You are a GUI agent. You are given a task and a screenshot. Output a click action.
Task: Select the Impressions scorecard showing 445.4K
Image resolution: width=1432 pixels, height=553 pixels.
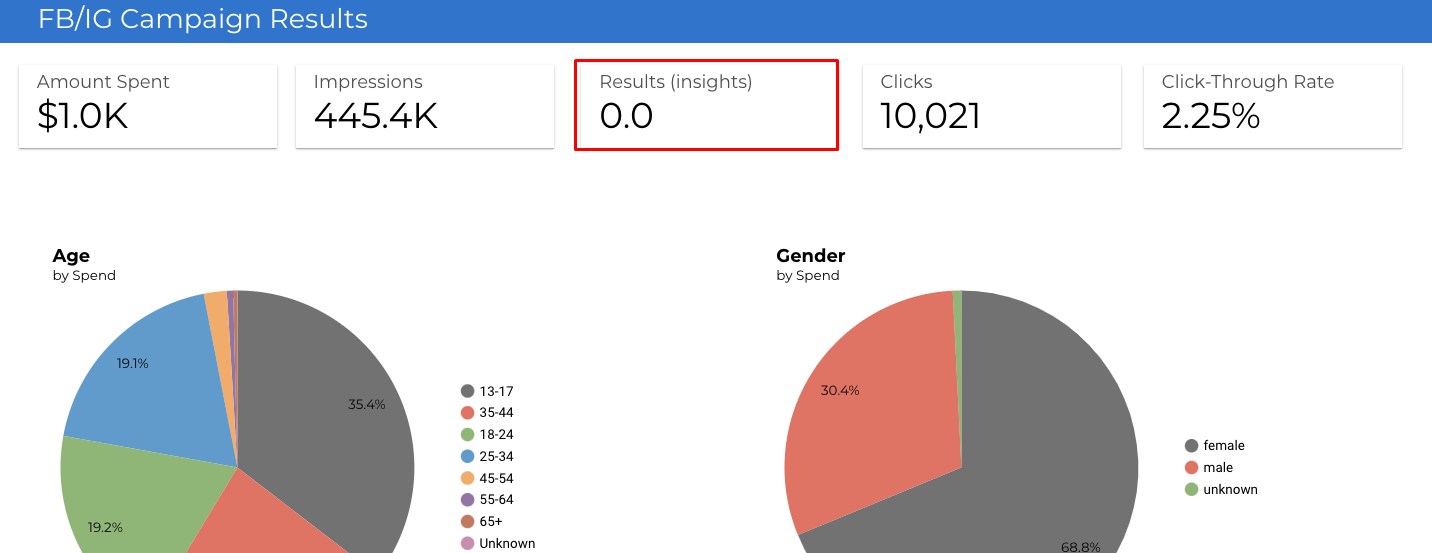pos(425,106)
